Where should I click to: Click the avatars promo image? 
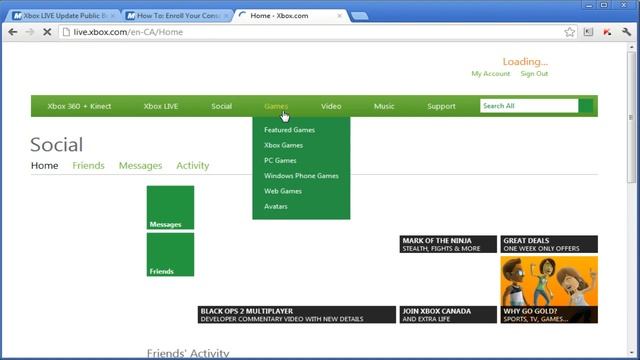549,281
